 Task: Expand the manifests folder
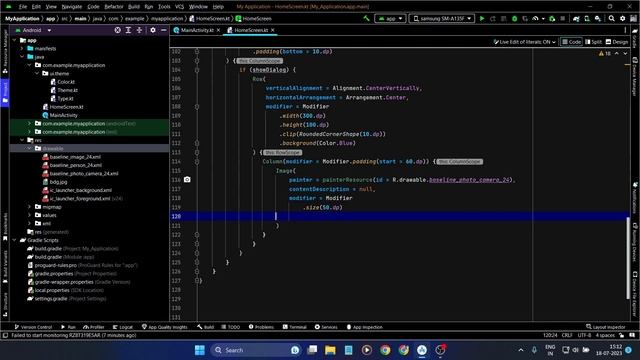coord(22,49)
